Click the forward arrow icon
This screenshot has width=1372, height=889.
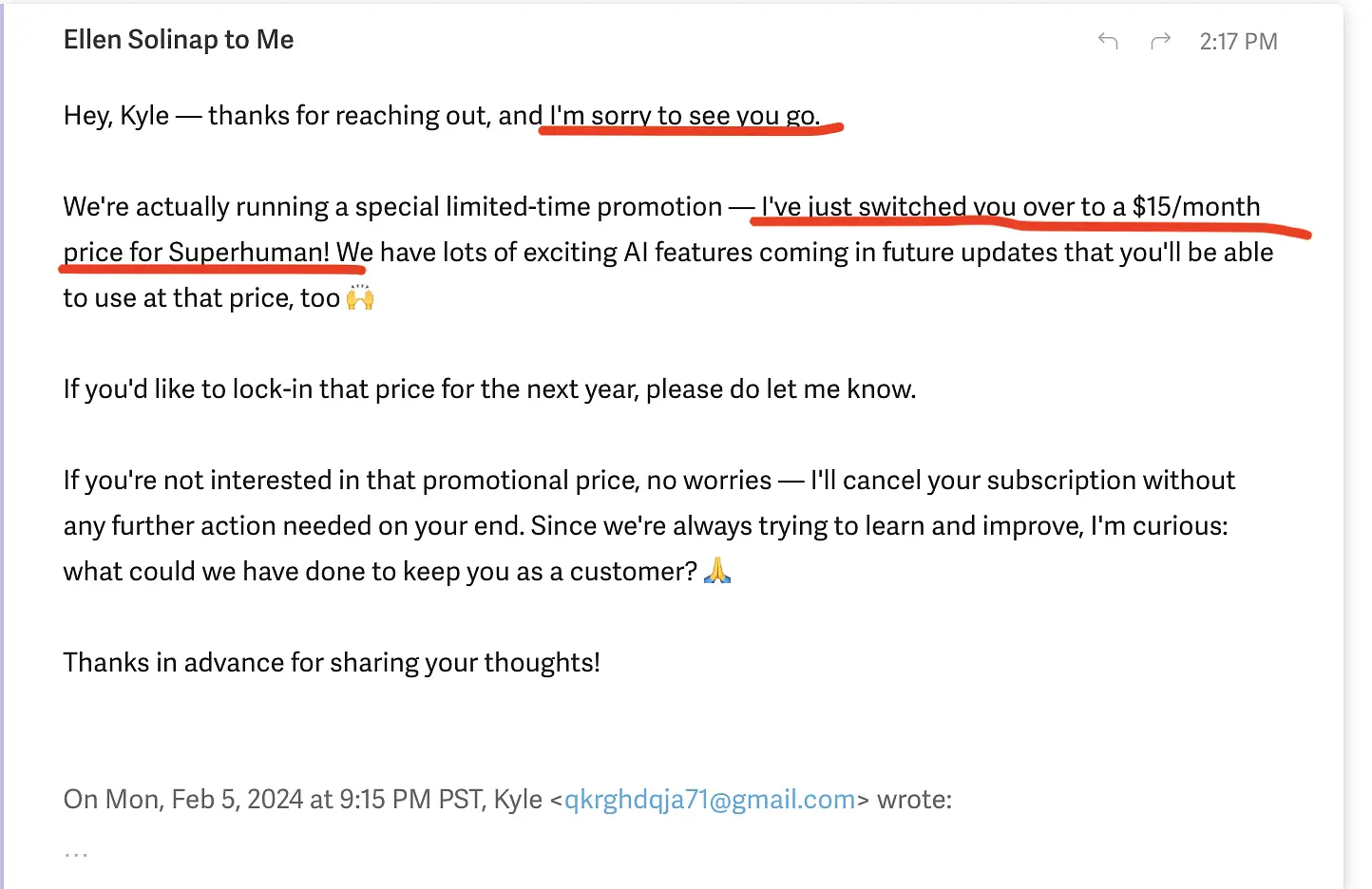[1160, 41]
